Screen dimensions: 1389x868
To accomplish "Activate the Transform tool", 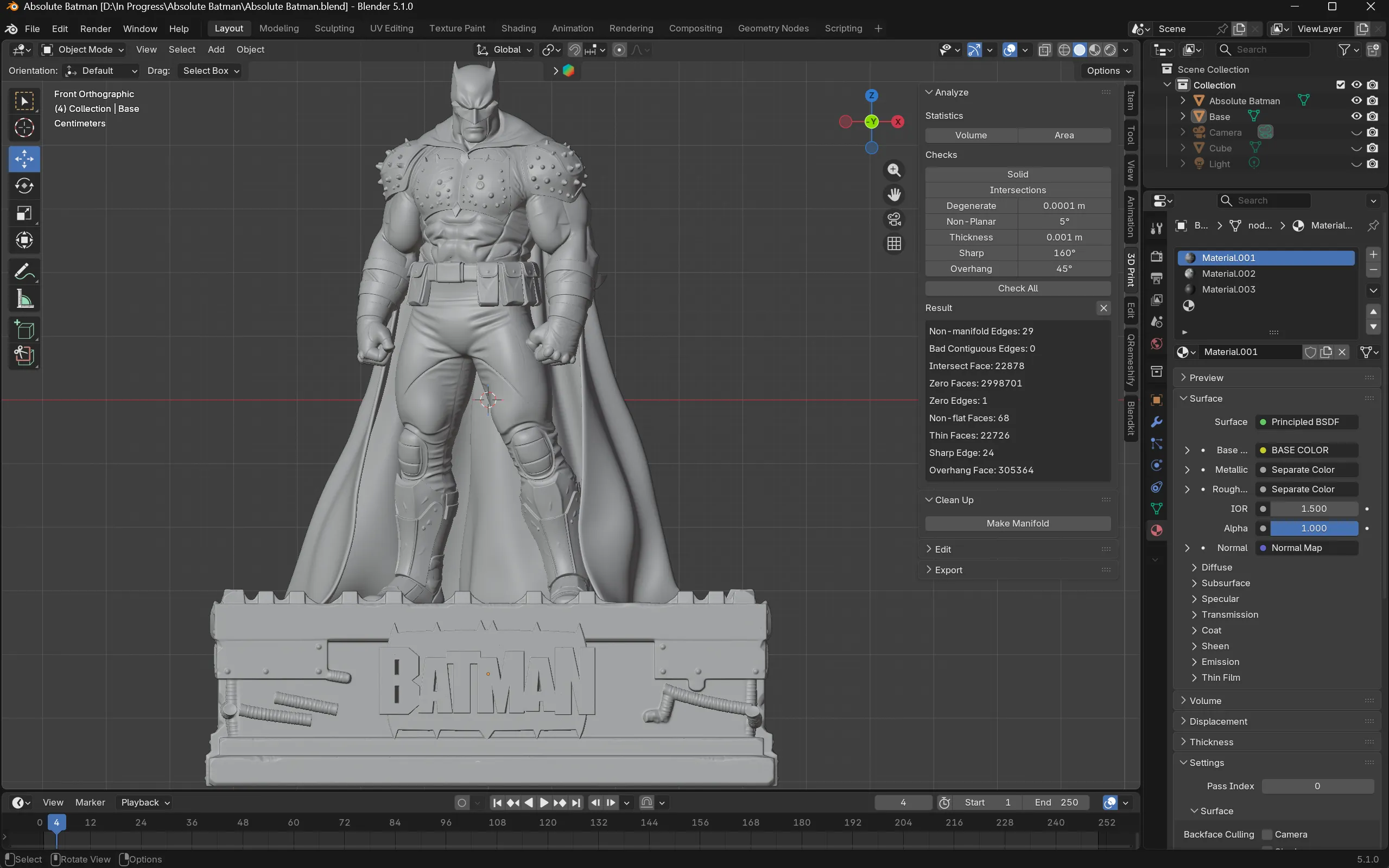I will click(x=24, y=240).
